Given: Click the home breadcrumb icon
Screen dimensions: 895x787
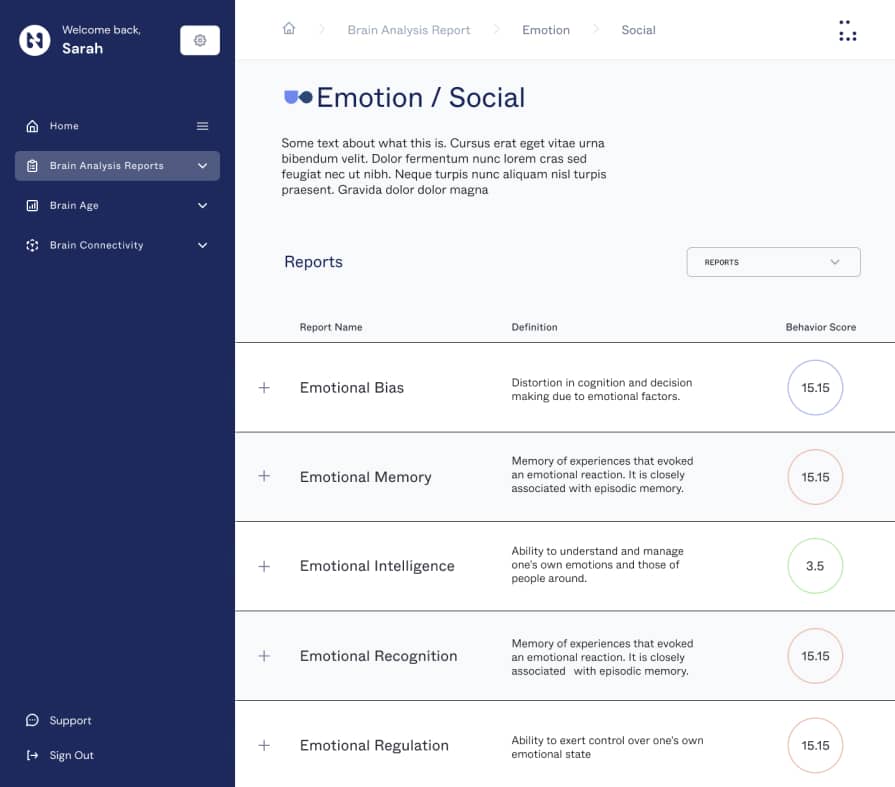Looking at the screenshot, I should click(x=289, y=29).
